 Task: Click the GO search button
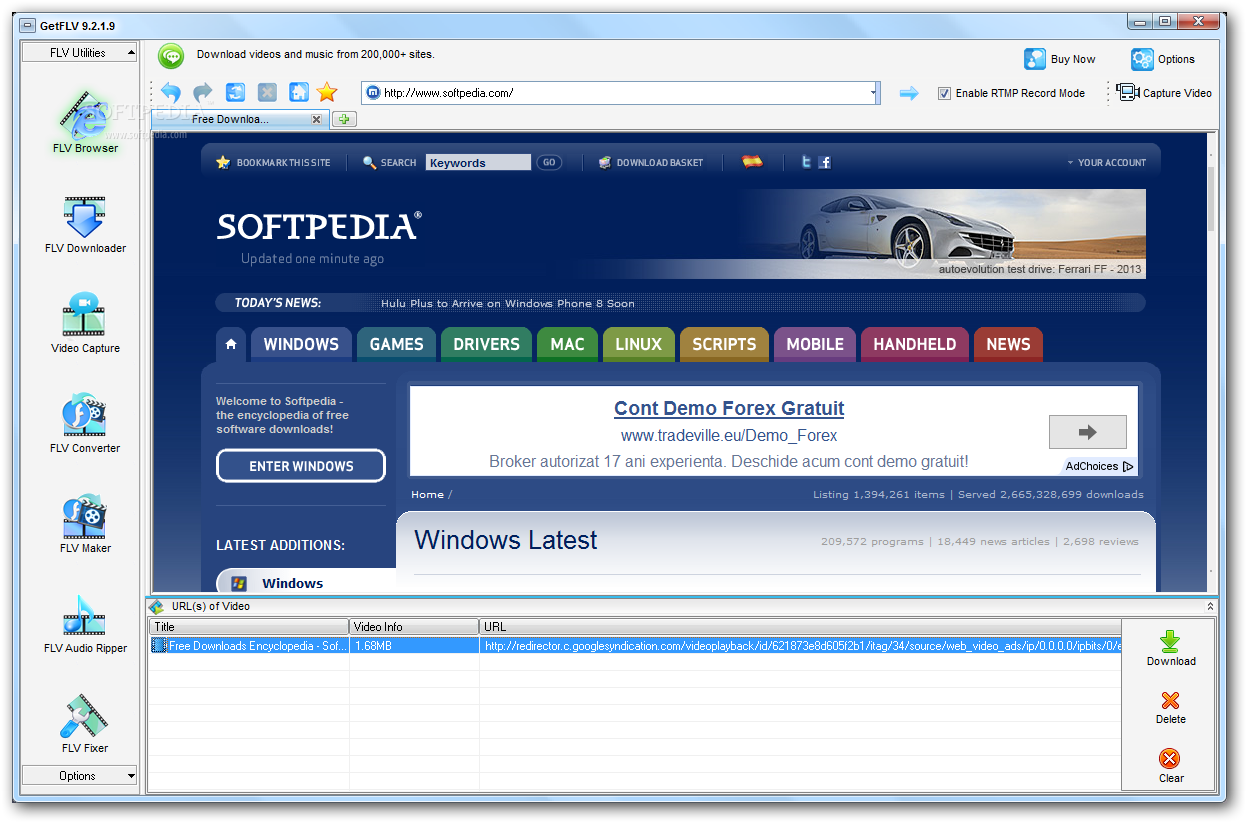[x=549, y=162]
